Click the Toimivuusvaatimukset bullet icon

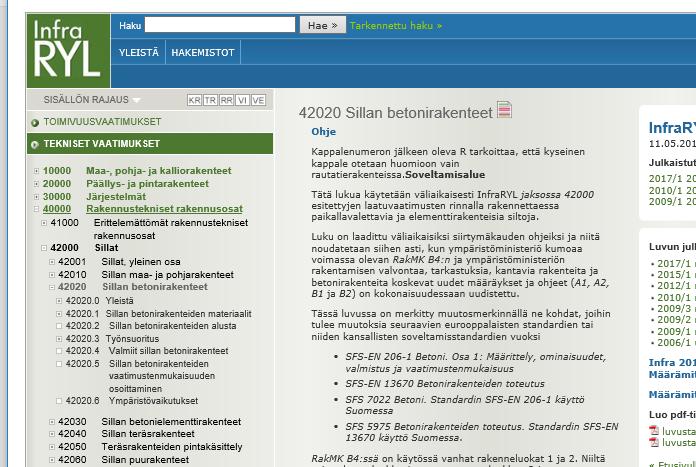[35, 123]
